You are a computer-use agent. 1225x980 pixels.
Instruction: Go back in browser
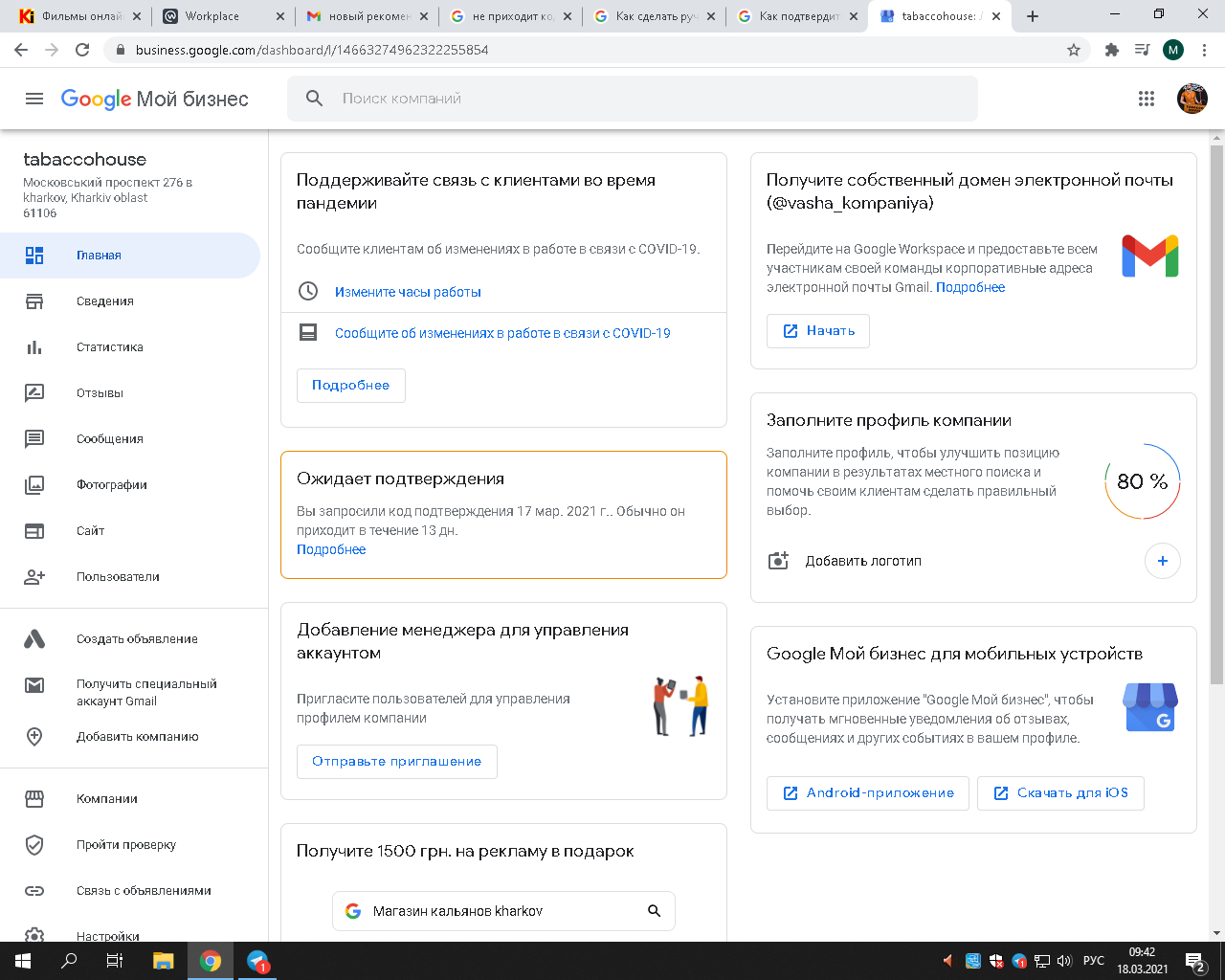point(21,50)
